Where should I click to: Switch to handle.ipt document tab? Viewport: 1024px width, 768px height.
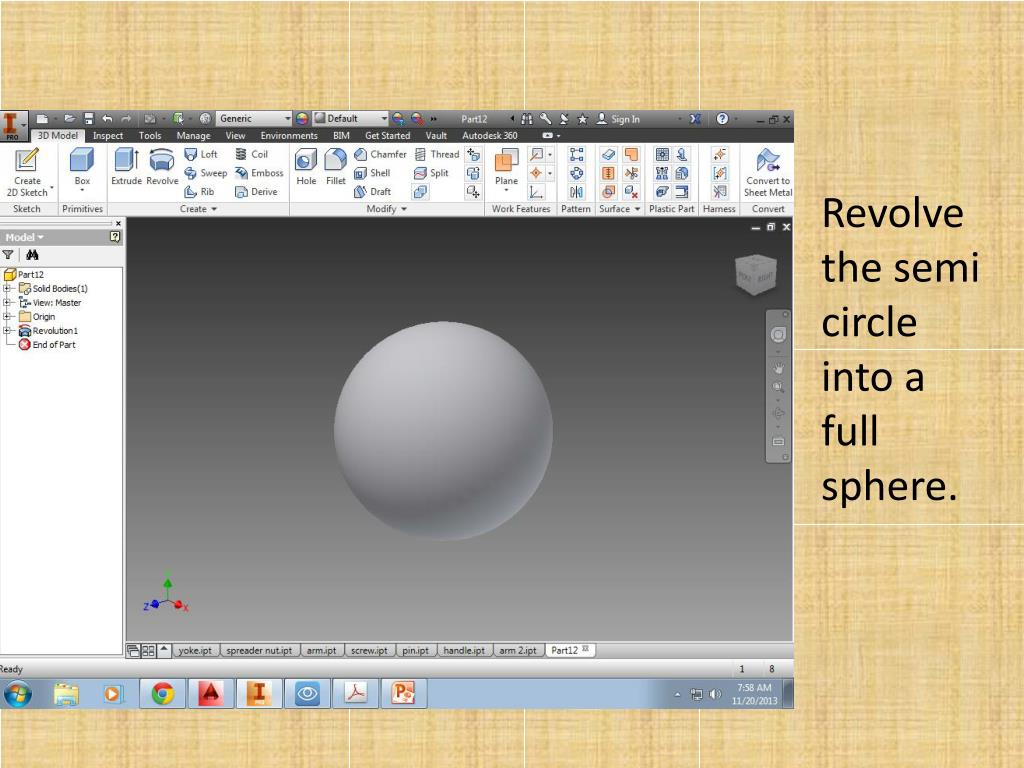click(464, 650)
